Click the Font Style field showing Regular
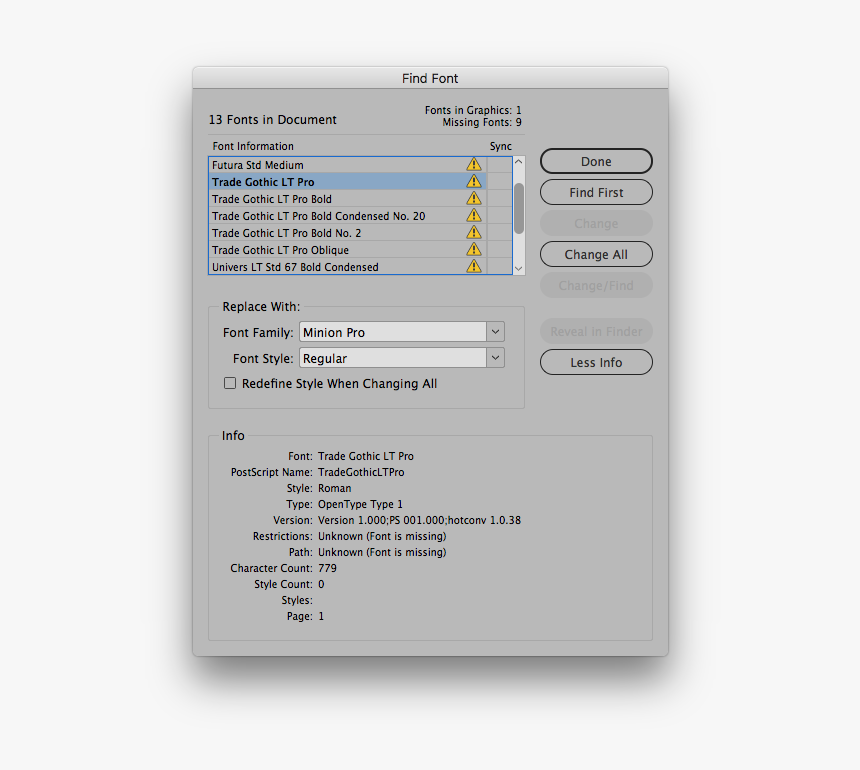Viewport: 860px width, 770px height. pos(393,358)
